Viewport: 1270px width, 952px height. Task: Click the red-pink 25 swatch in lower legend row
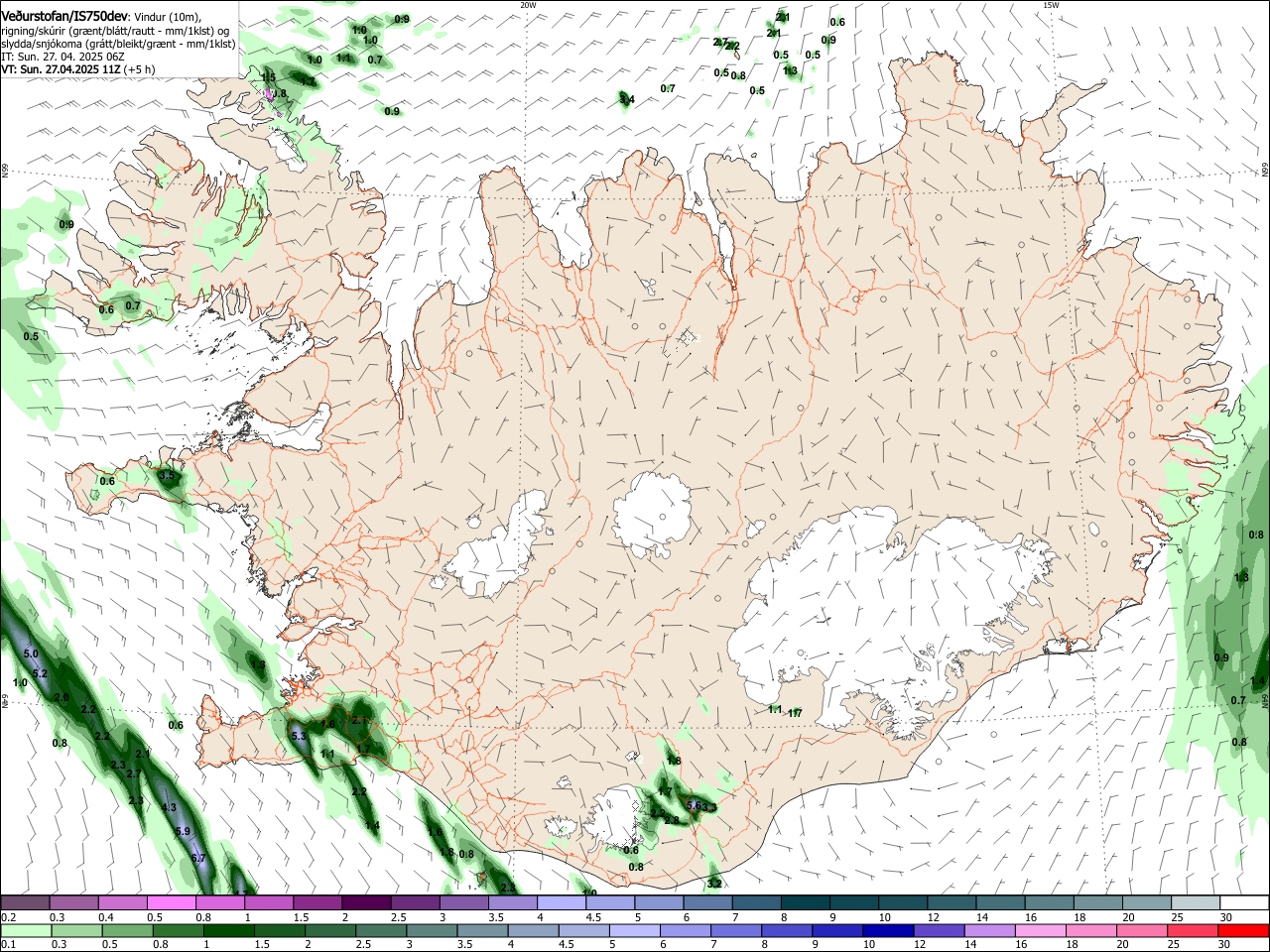click(x=1193, y=930)
